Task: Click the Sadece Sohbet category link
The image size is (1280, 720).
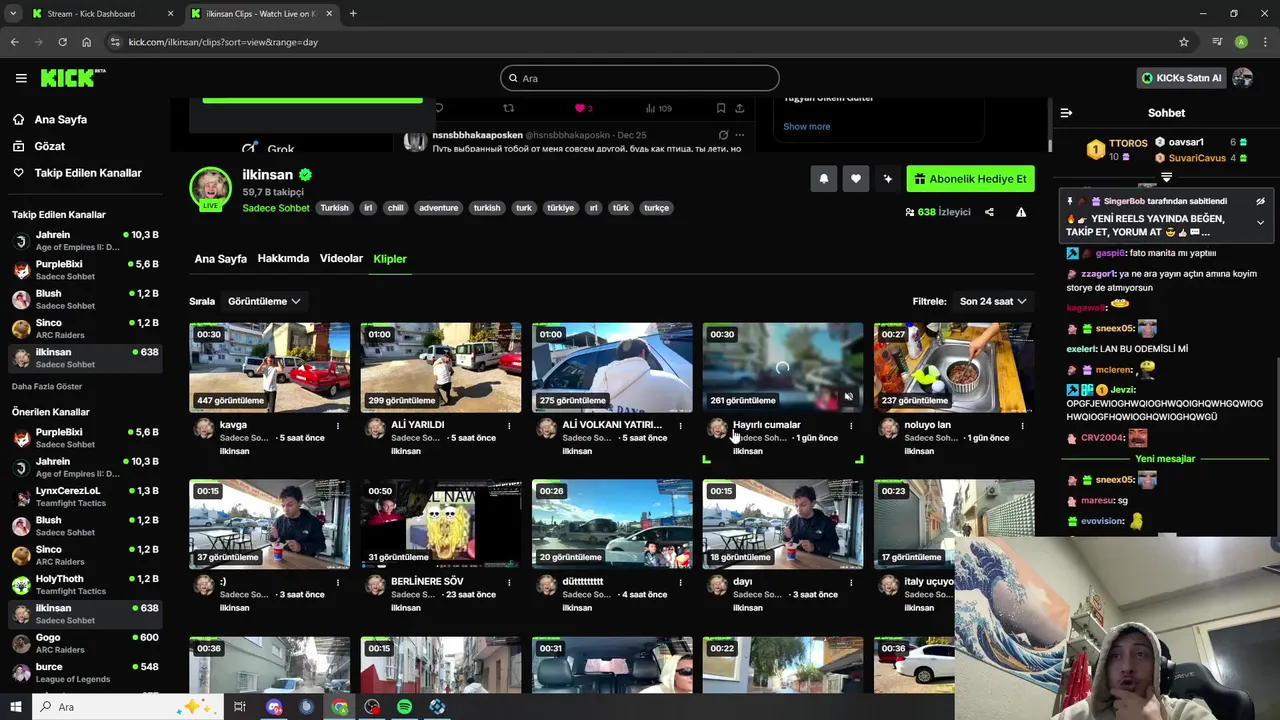Action: click(x=276, y=208)
